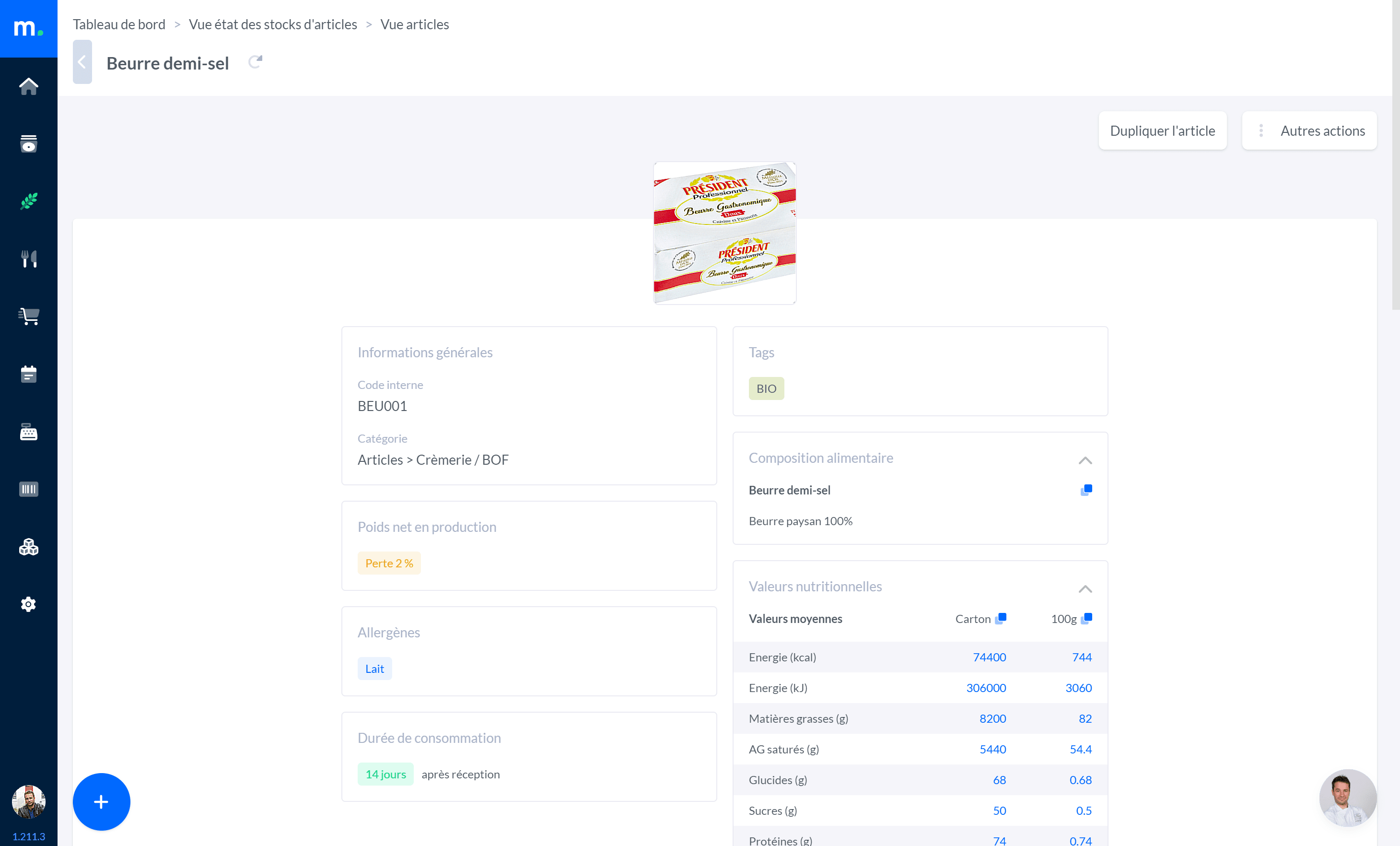Click Sucres 100g value 0.5
Image resolution: width=1400 pixels, height=846 pixels.
click(1084, 810)
